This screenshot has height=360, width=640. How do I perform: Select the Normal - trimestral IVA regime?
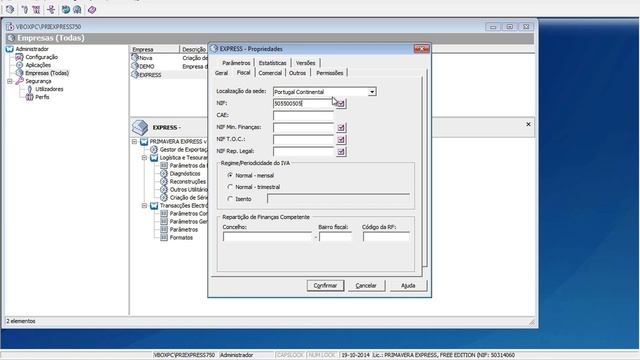click(230, 187)
